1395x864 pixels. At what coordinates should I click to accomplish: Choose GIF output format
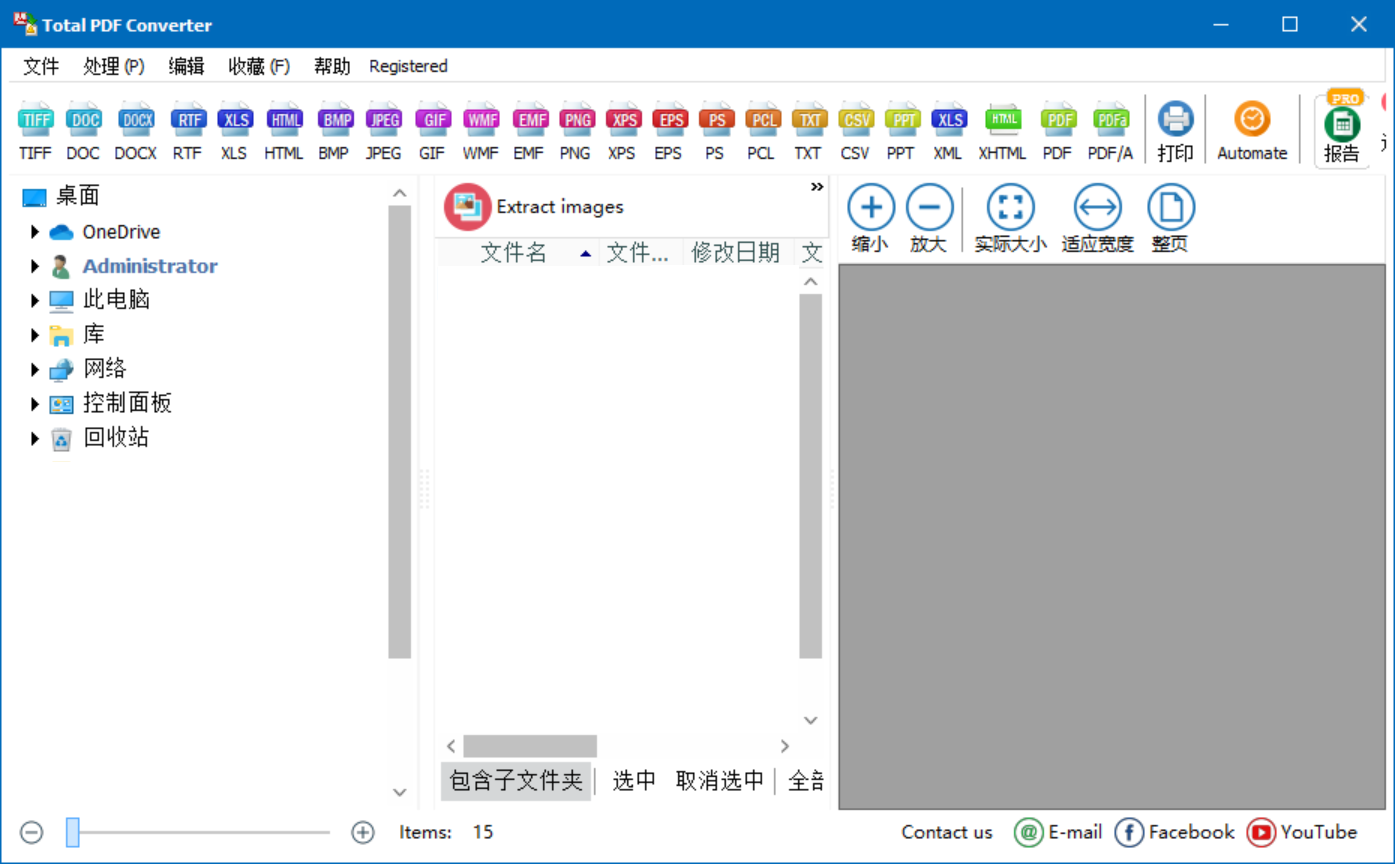point(432,130)
